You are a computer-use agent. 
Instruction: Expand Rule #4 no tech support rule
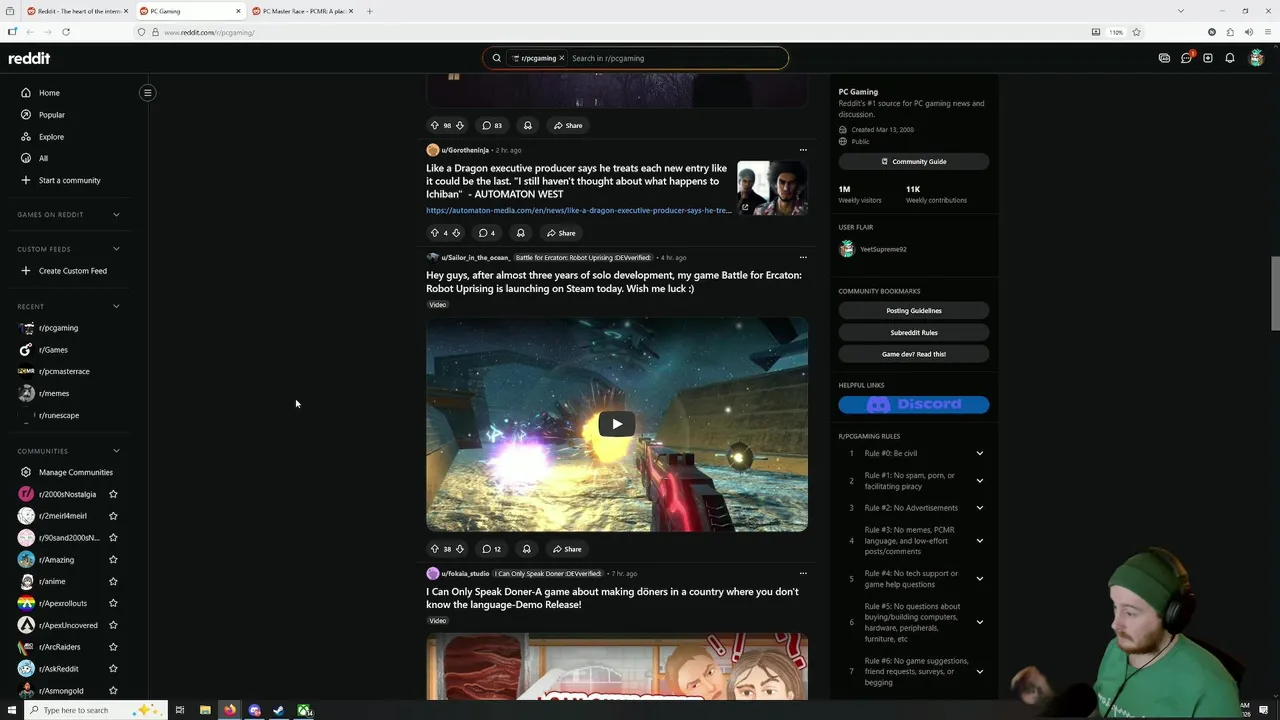pyautogui.click(x=979, y=579)
